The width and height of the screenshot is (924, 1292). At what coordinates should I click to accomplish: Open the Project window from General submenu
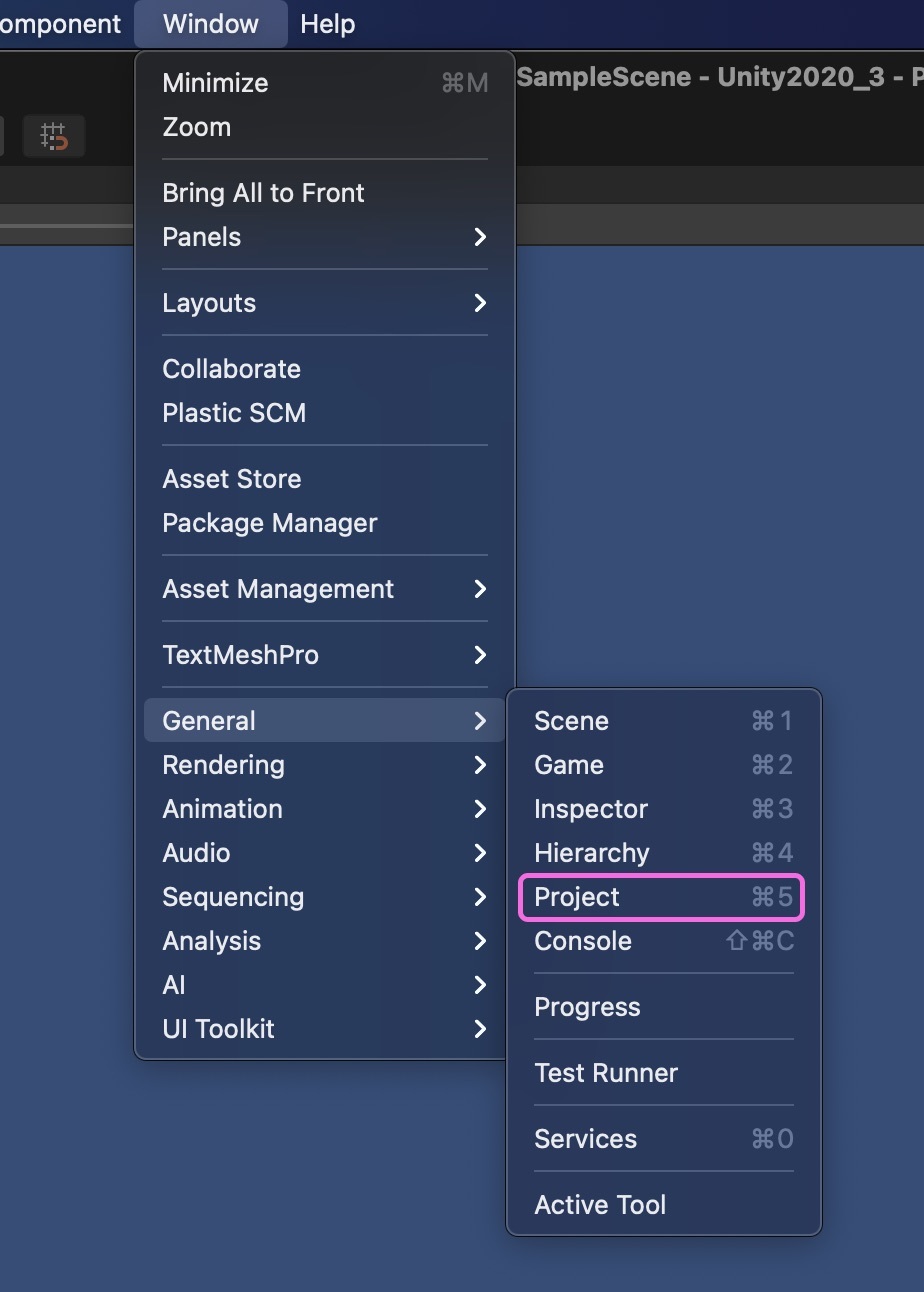click(x=663, y=897)
